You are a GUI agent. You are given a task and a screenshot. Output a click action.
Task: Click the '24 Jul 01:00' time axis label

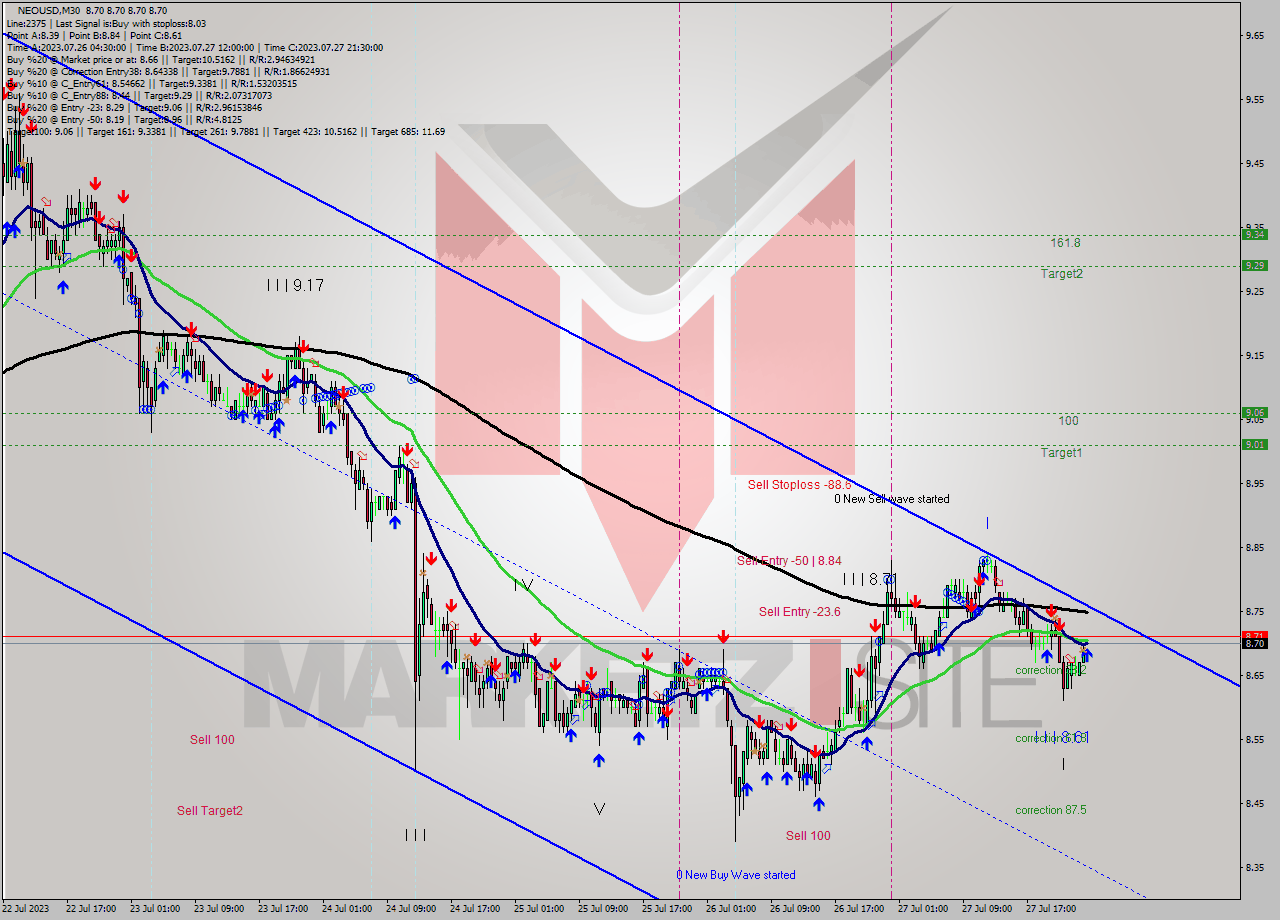coord(347,909)
